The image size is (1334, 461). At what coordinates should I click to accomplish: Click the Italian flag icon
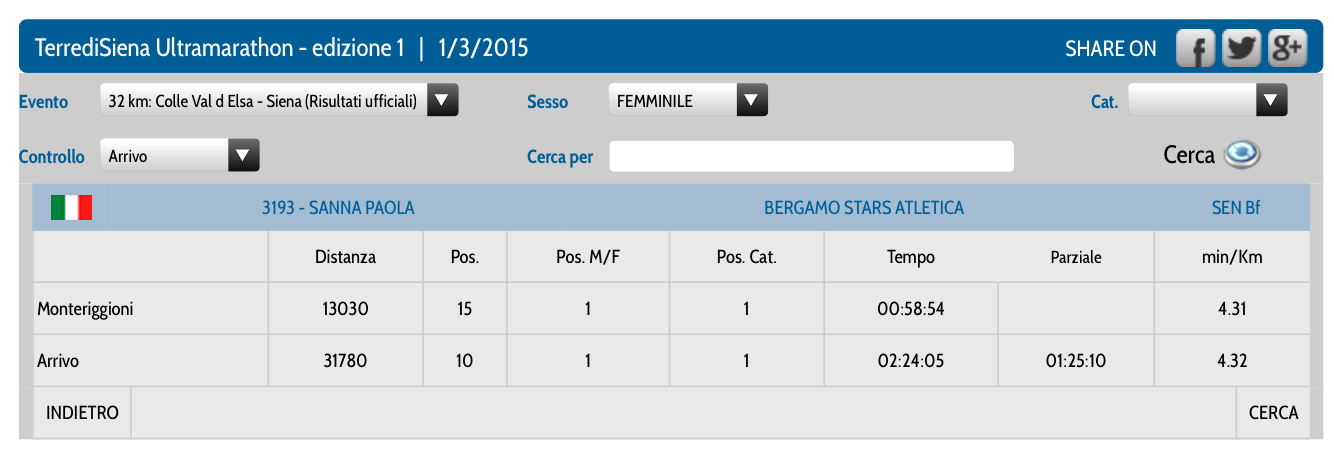pyautogui.click(x=71, y=208)
